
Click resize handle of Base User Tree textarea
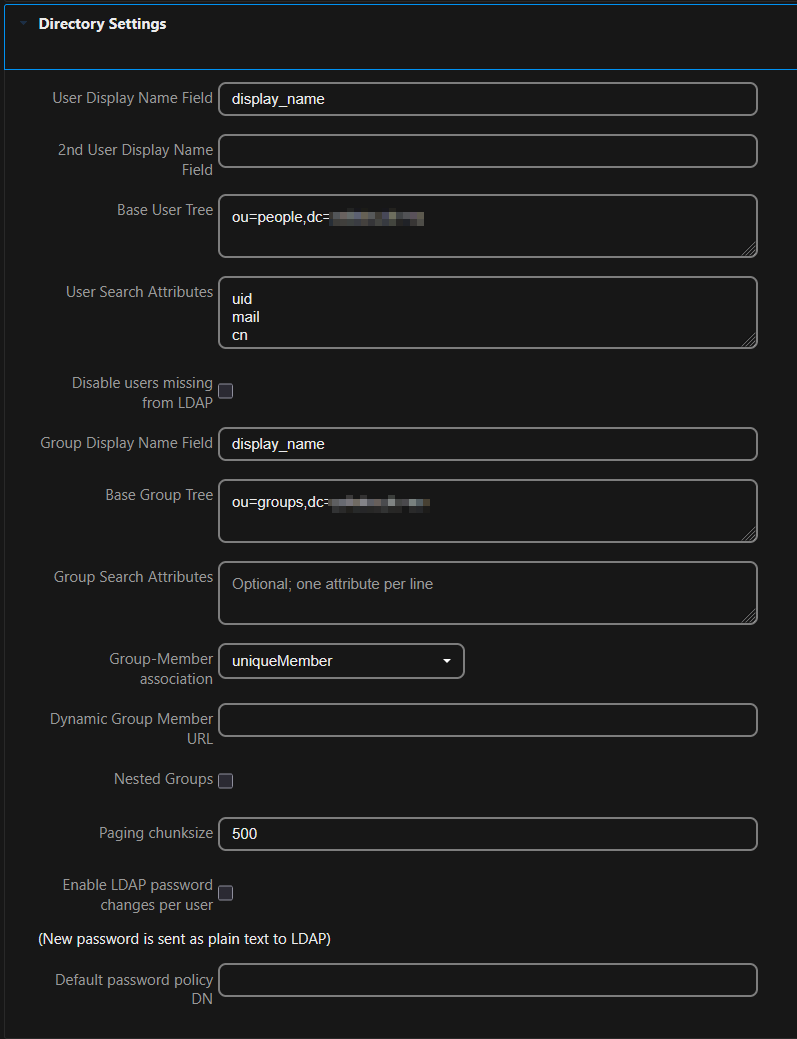(x=749, y=249)
